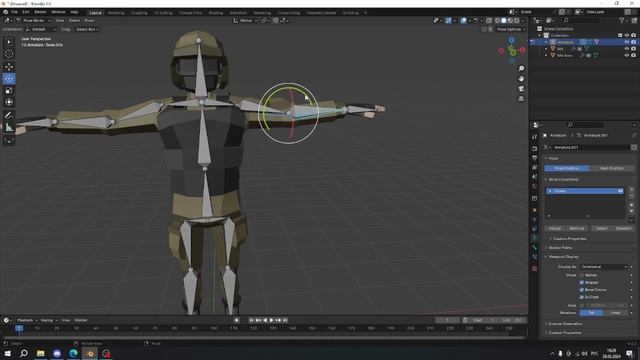Click the Deselect button in Bone Collections
This screenshot has width=640, height=360.
tap(624, 229)
